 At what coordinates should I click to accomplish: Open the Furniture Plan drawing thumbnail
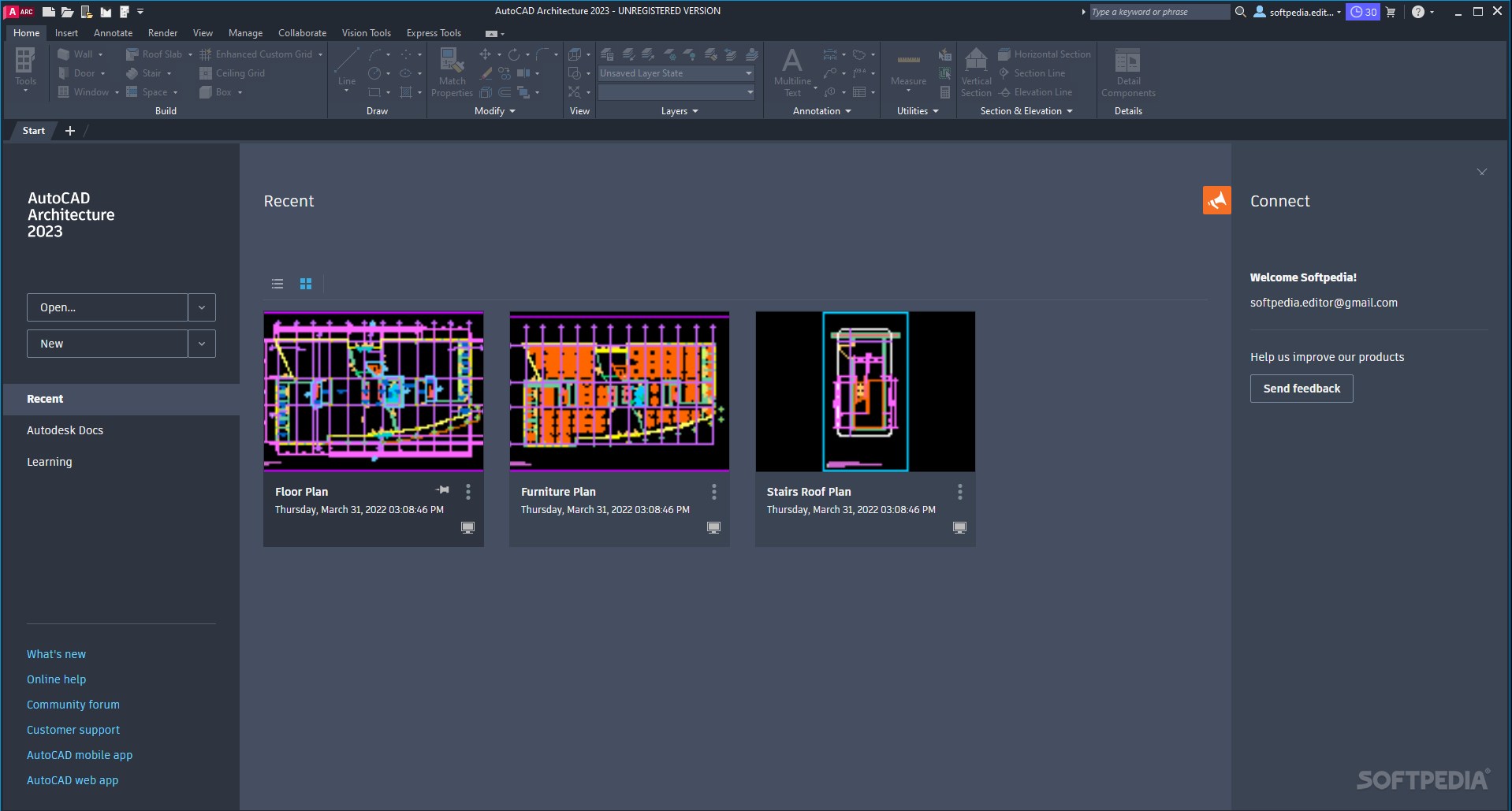coord(620,392)
